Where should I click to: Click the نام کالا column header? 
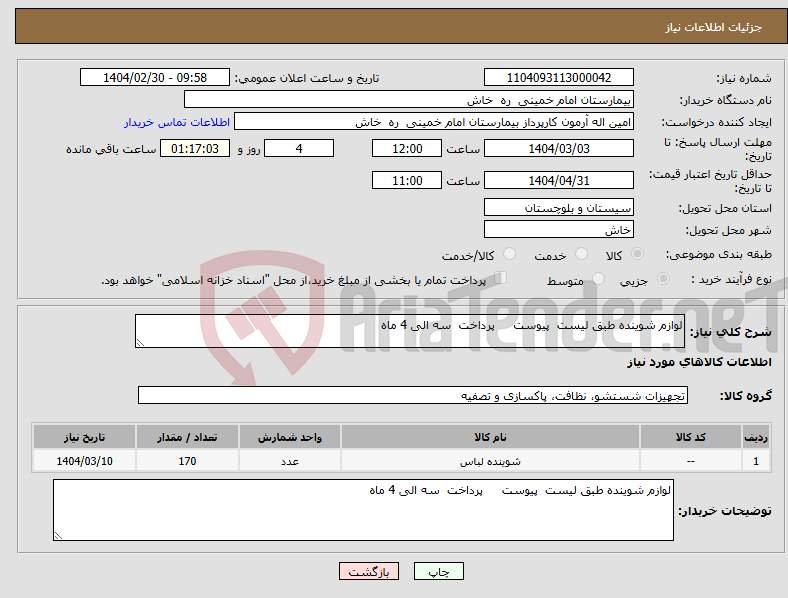coord(490,437)
